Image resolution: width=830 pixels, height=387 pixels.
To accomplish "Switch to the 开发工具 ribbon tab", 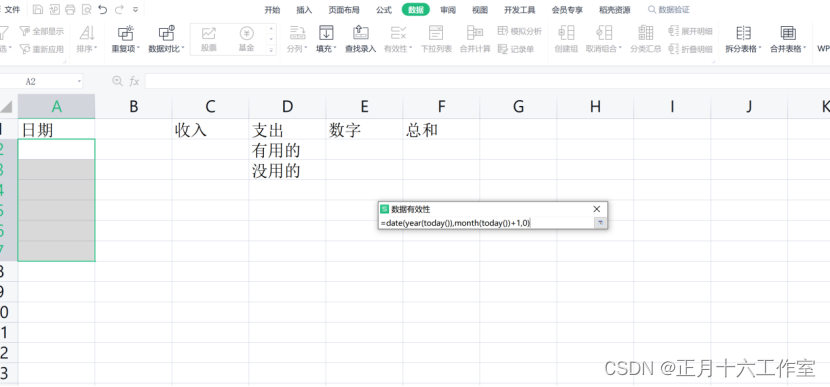I will point(519,10).
